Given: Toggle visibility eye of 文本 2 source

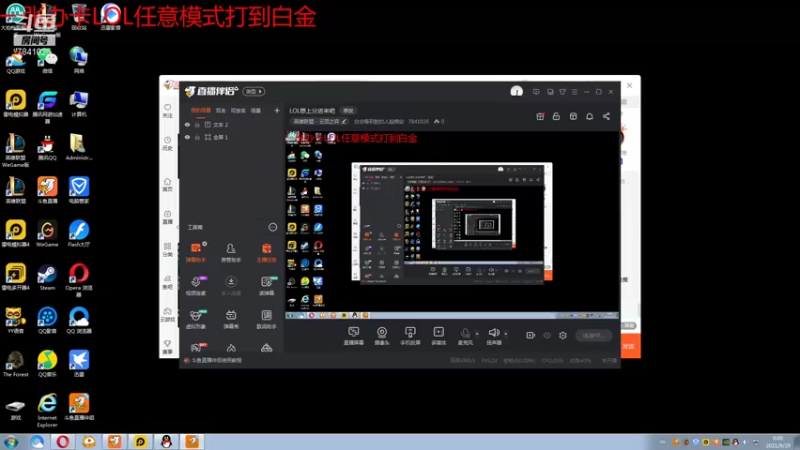Looking at the screenshot, I should [187, 124].
